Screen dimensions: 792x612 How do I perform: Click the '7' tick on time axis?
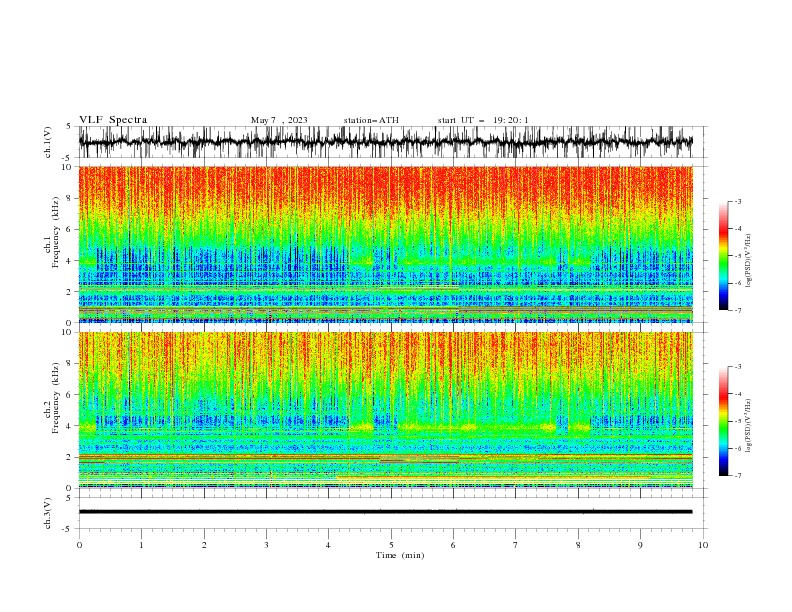click(x=516, y=545)
